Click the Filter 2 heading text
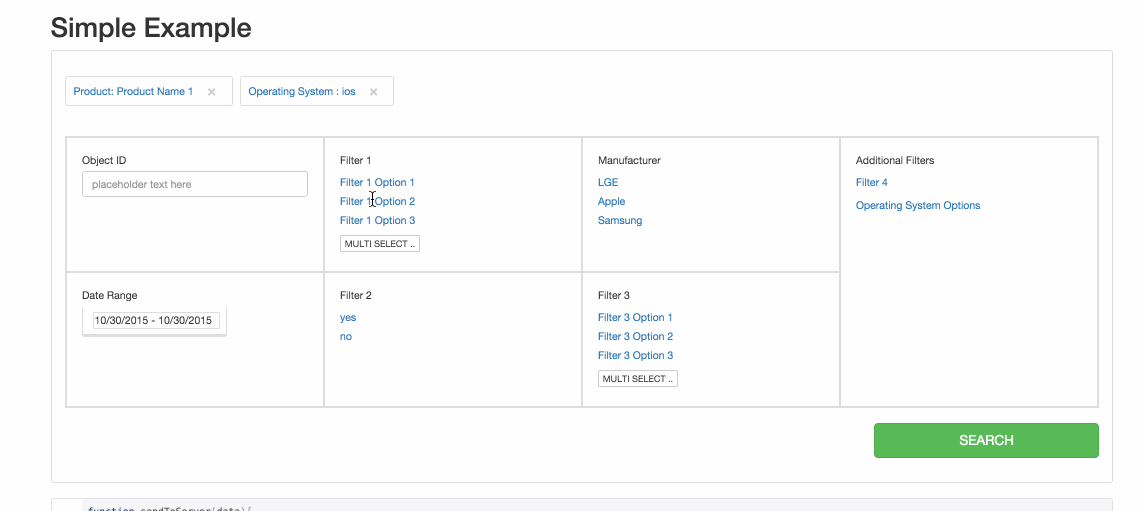This screenshot has width=1145, height=511. (x=356, y=296)
